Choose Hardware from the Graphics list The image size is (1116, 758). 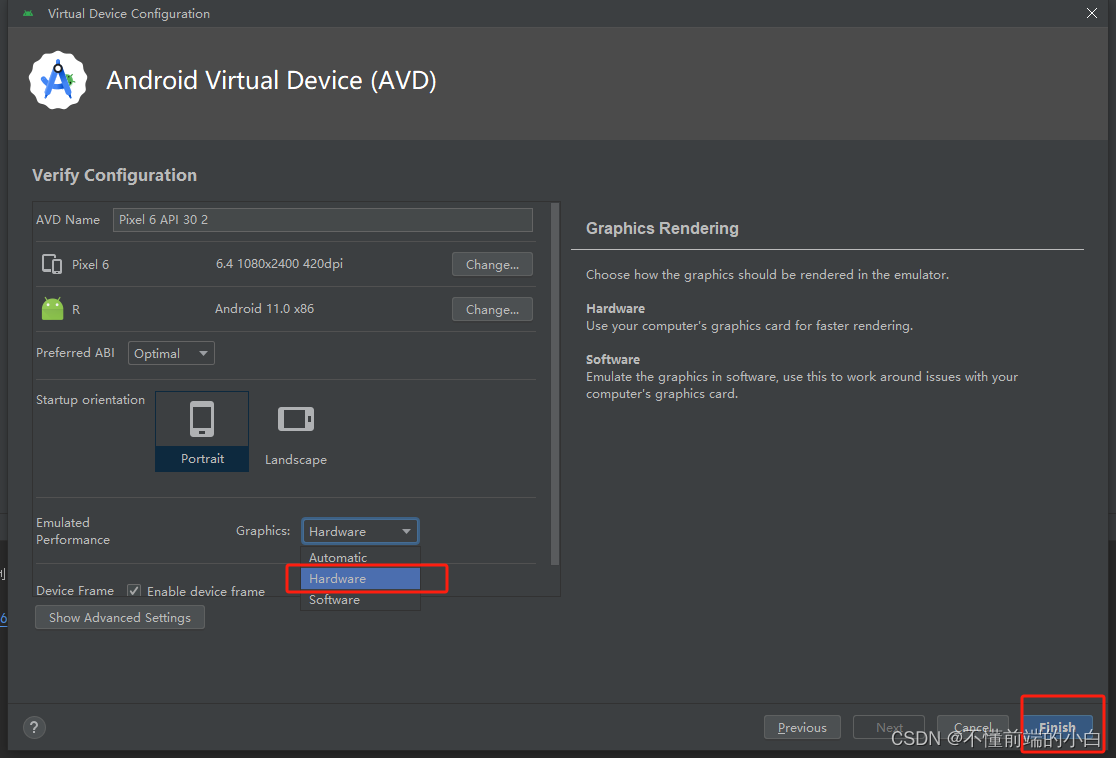pos(360,579)
